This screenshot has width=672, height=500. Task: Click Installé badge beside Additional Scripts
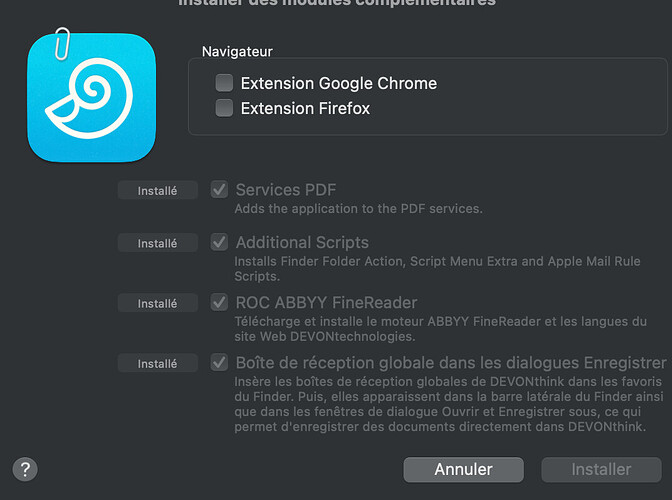click(x=157, y=243)
